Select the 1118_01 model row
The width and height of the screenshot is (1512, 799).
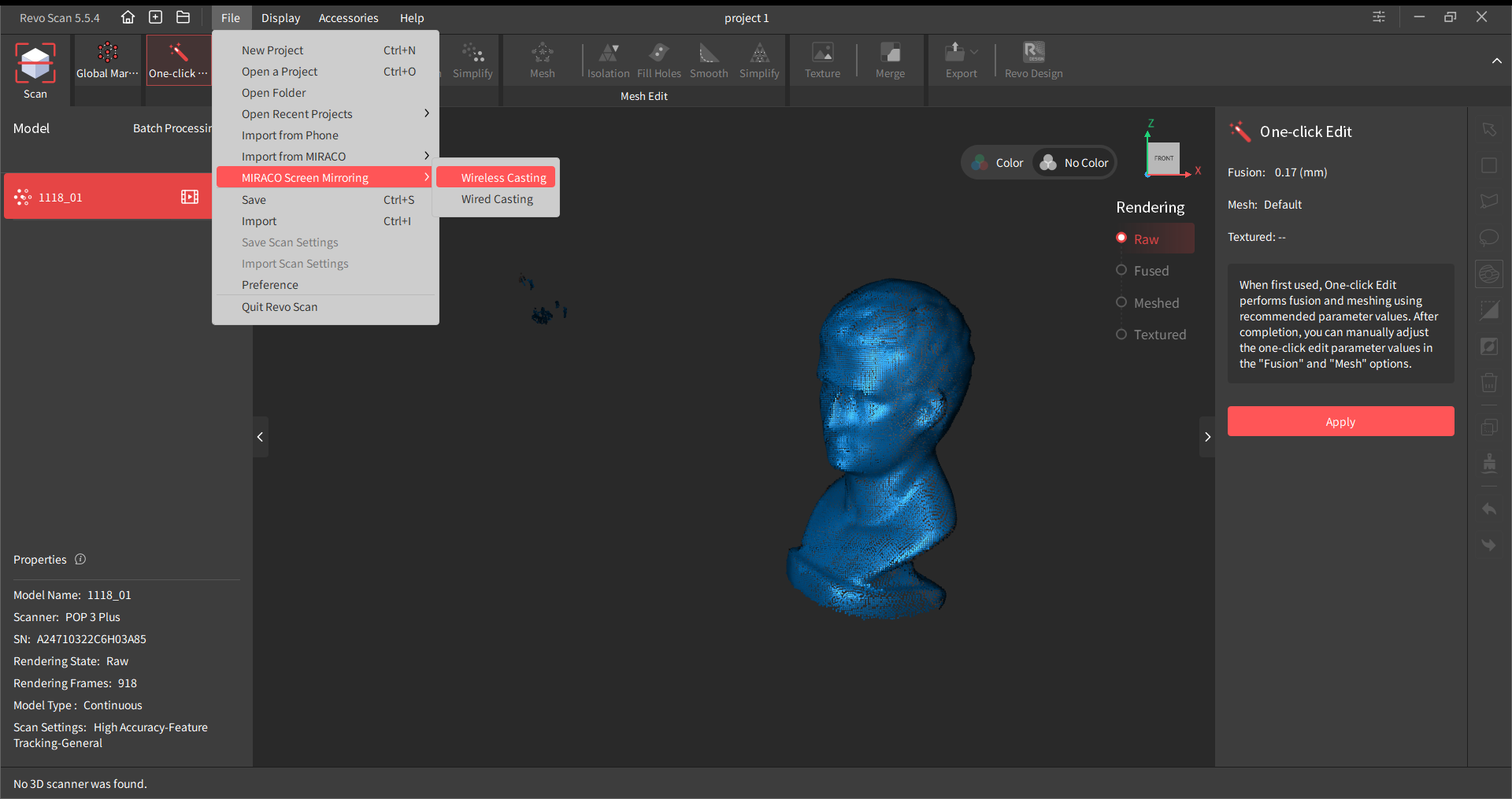(x=108, y=196)
